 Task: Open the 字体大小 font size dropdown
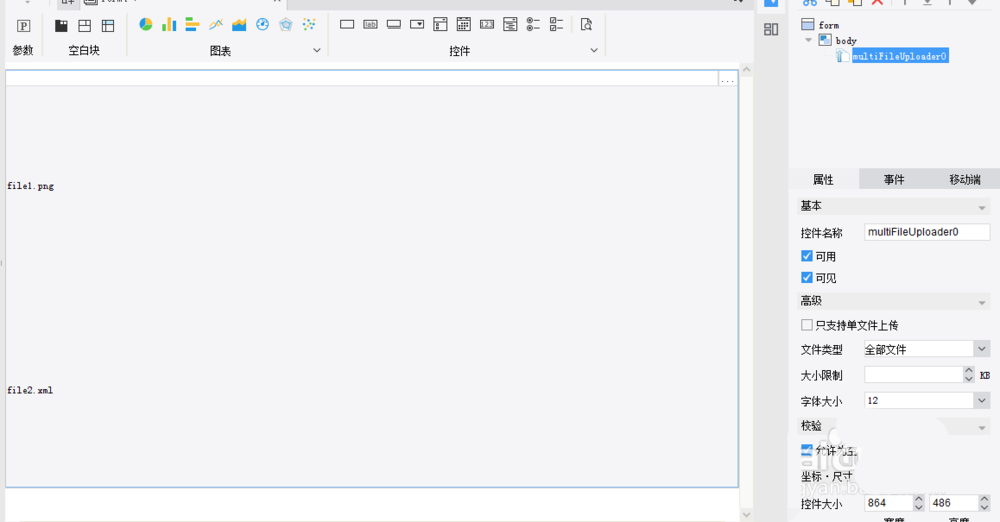click(x=981, y=400)
